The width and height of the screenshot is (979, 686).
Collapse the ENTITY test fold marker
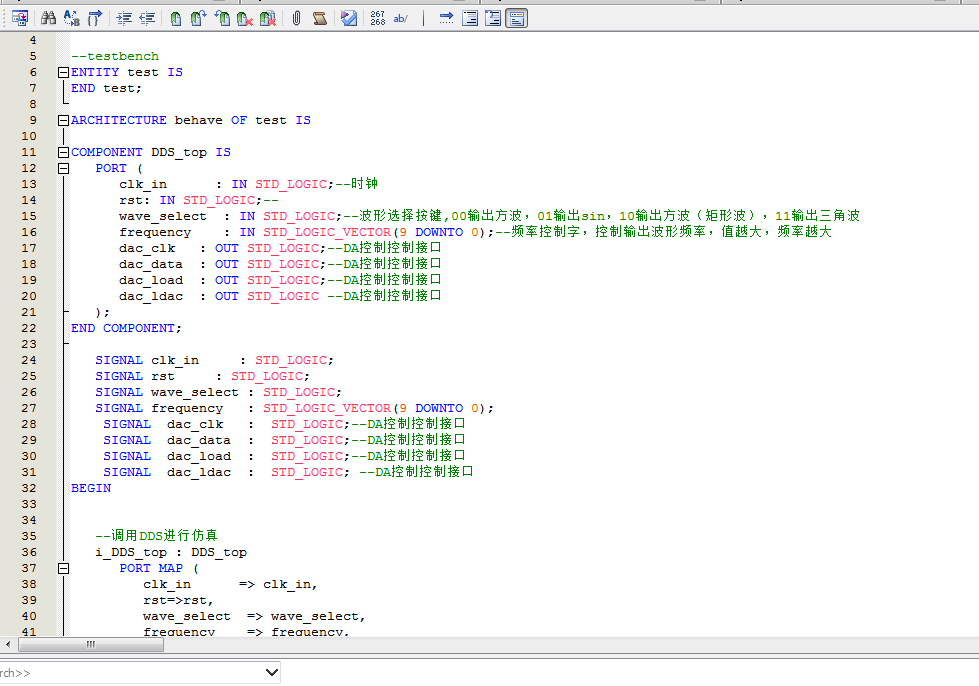click(64, 72)
